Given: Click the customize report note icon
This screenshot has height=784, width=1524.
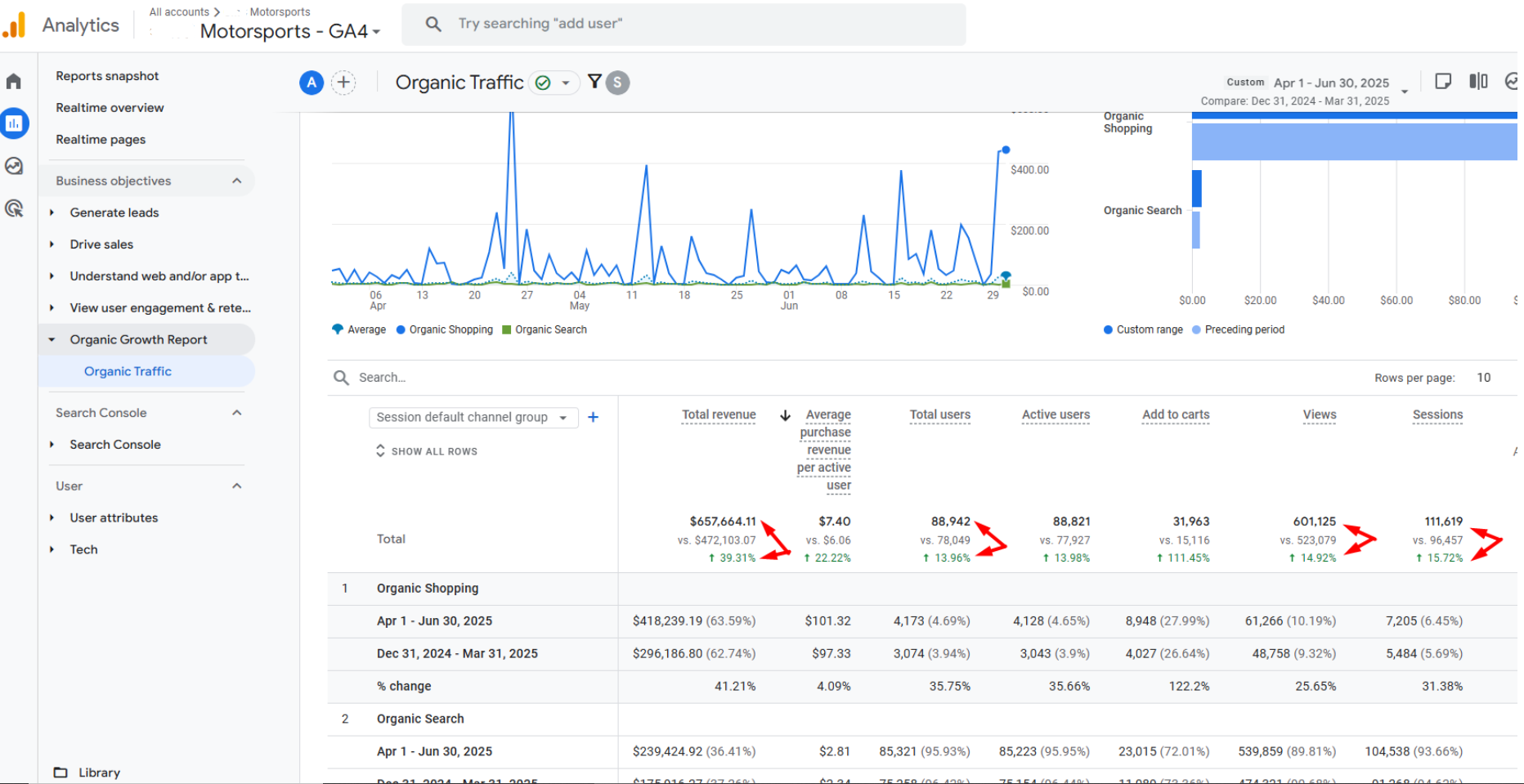Looking at the screenshot, I should click(x=1443, y=81).
